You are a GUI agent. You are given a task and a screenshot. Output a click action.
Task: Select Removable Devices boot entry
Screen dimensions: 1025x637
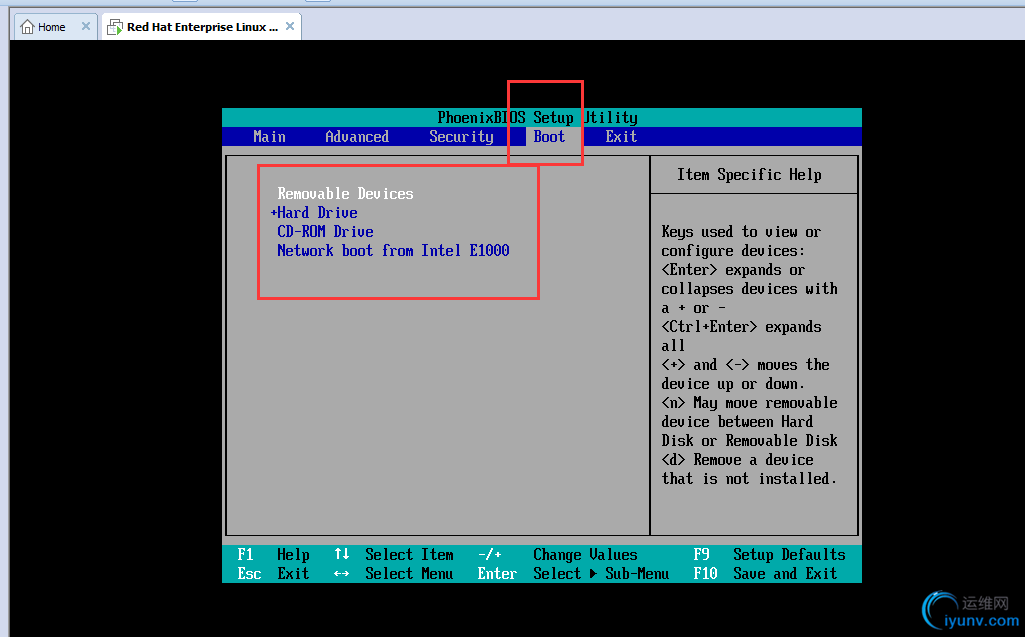coord(345,194)
